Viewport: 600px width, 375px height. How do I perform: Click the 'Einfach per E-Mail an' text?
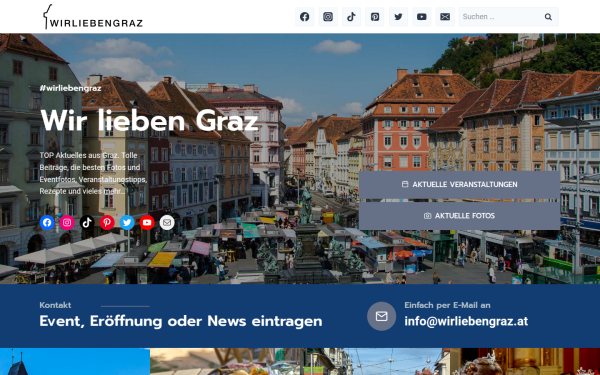[x=447, y=305]
